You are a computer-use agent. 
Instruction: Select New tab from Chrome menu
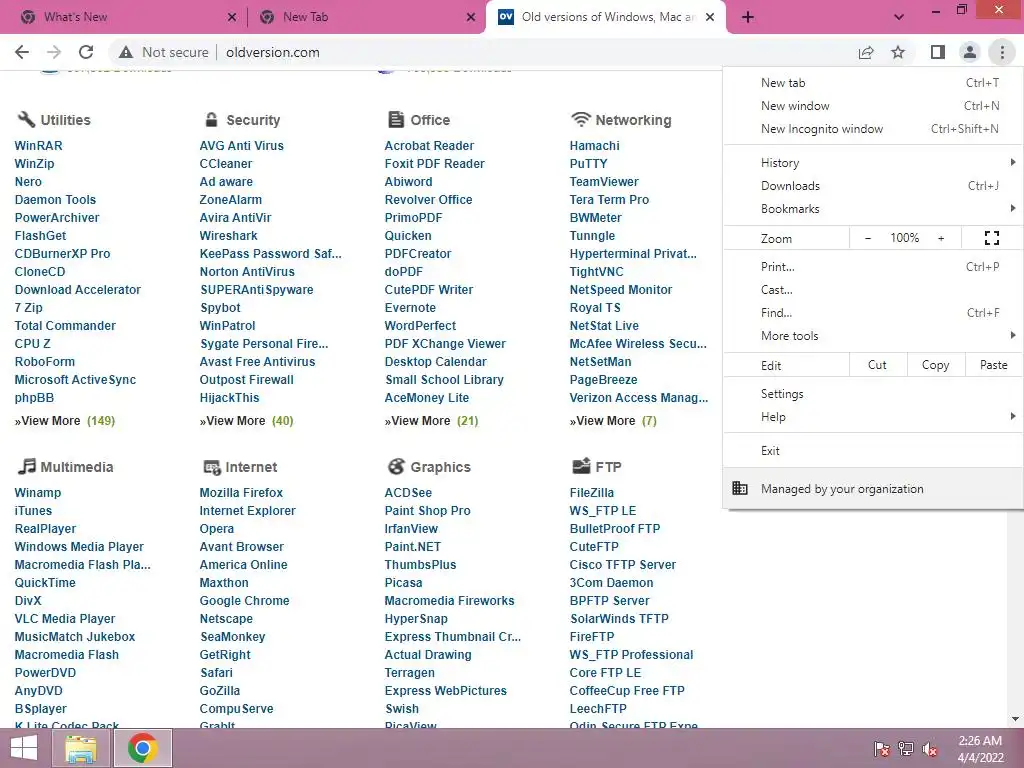tap(873, 83)
